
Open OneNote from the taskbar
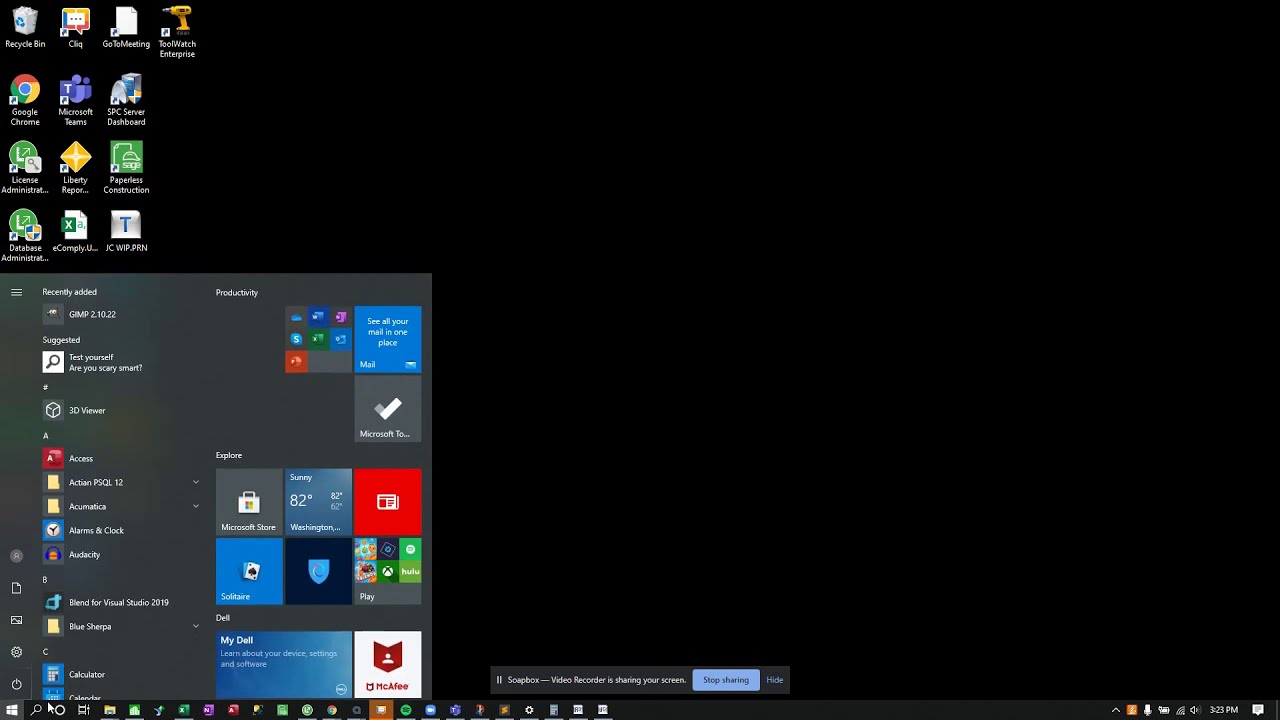(x=208, y=710)
